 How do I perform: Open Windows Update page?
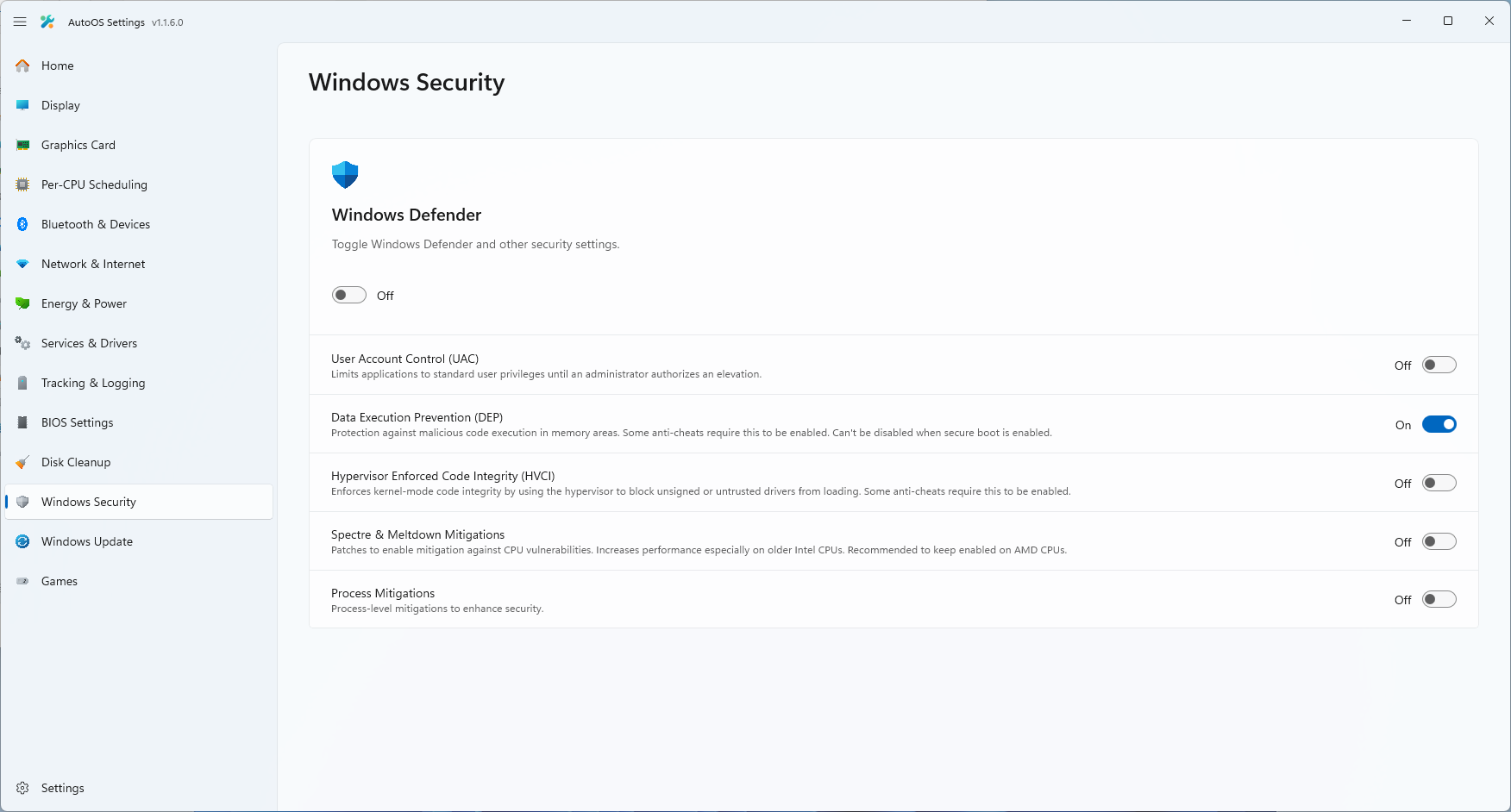click(x=139, y=541)
